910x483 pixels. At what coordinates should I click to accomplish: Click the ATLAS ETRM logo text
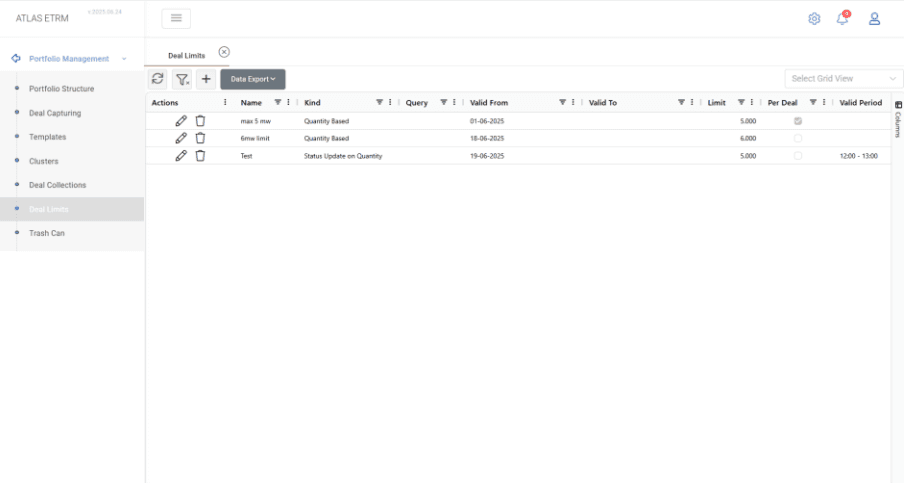click(x=42, y=19)
